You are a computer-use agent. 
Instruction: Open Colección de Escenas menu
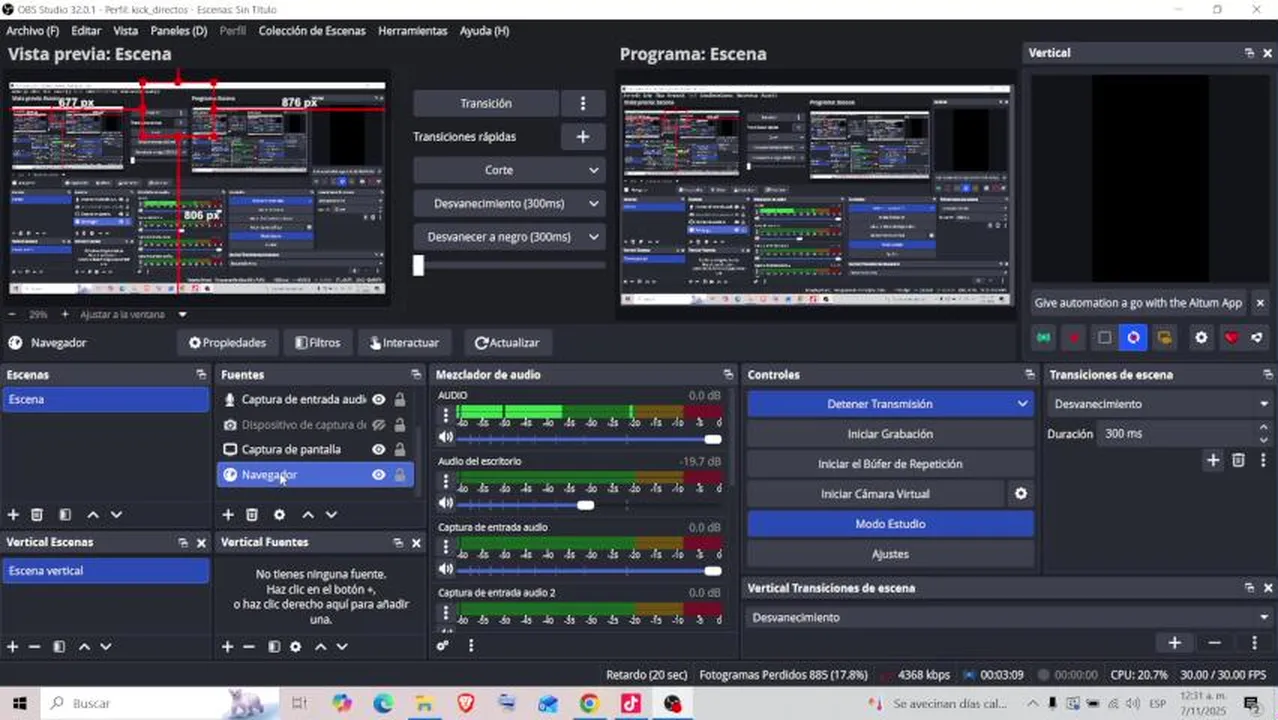point(312,31)
